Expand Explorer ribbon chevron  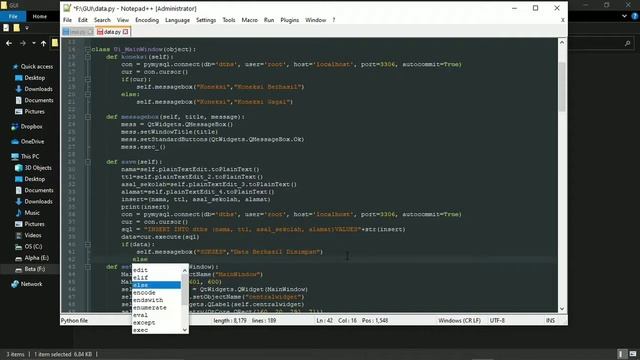point(624,16)
